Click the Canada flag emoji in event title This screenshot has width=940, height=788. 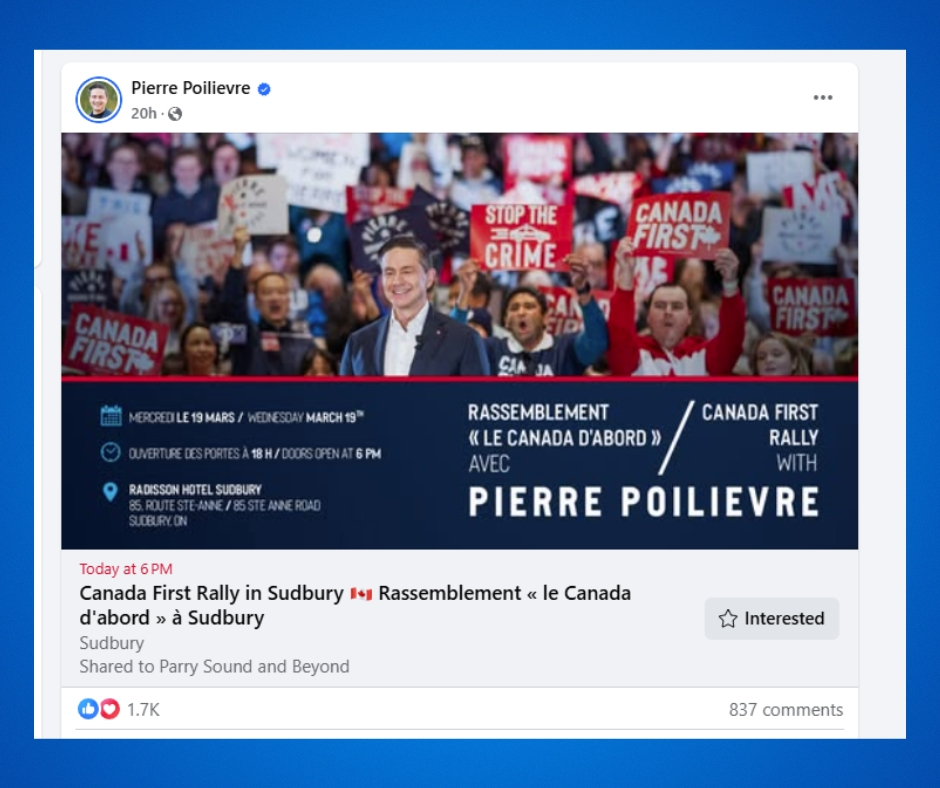(x=361, y=594)
